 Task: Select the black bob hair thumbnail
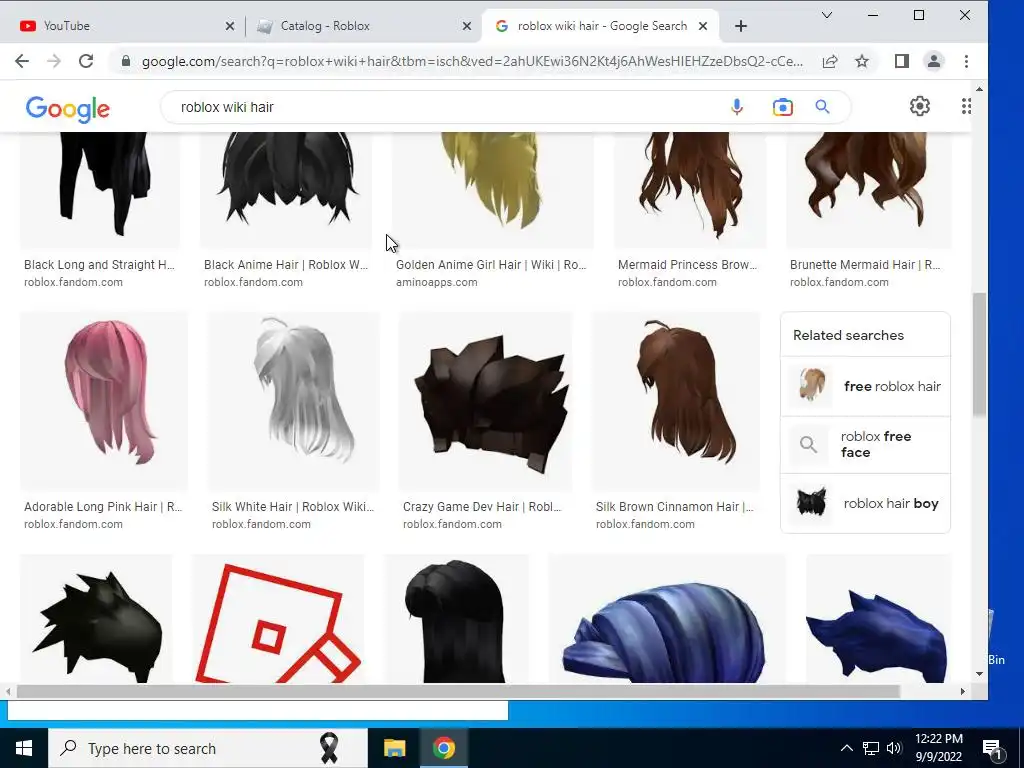click(456, 618)
